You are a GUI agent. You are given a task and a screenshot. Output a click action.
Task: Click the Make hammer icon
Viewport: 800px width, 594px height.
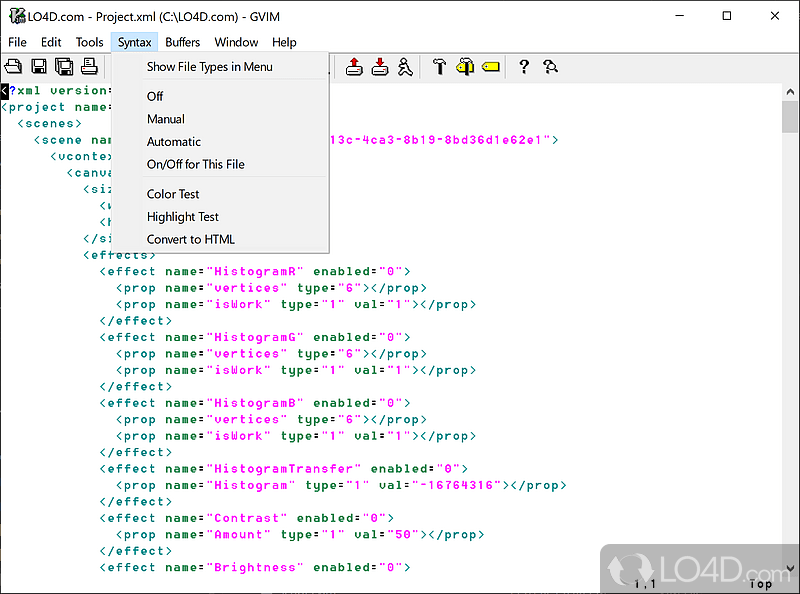(x=439, y=67)
